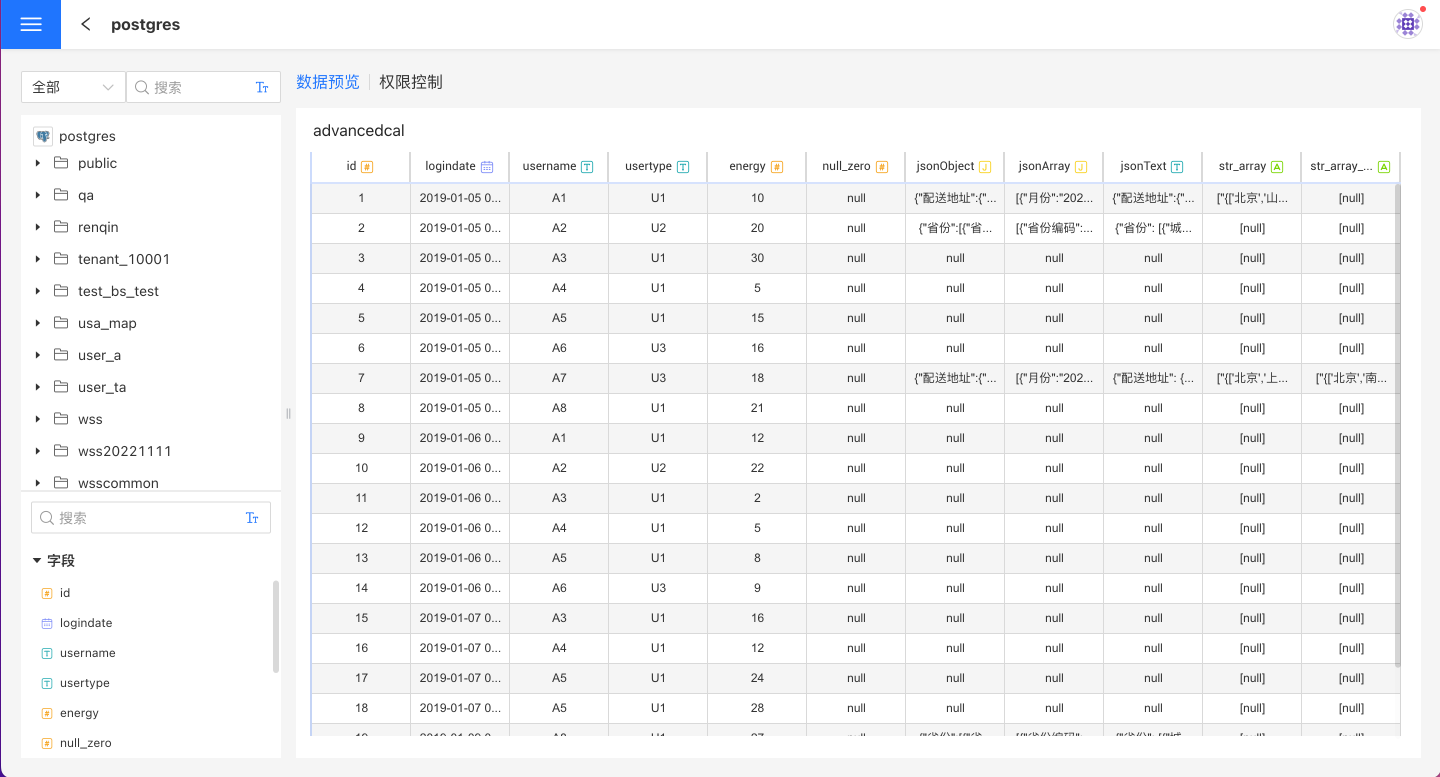1440x777 pixels.
Task: Switch to the 权限控制 tab
Action: [410, 82]
